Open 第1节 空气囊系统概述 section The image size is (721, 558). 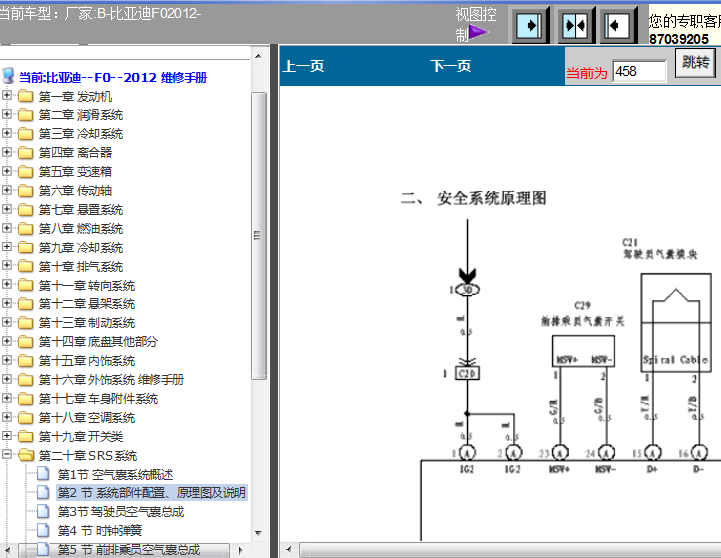(115, 474)
